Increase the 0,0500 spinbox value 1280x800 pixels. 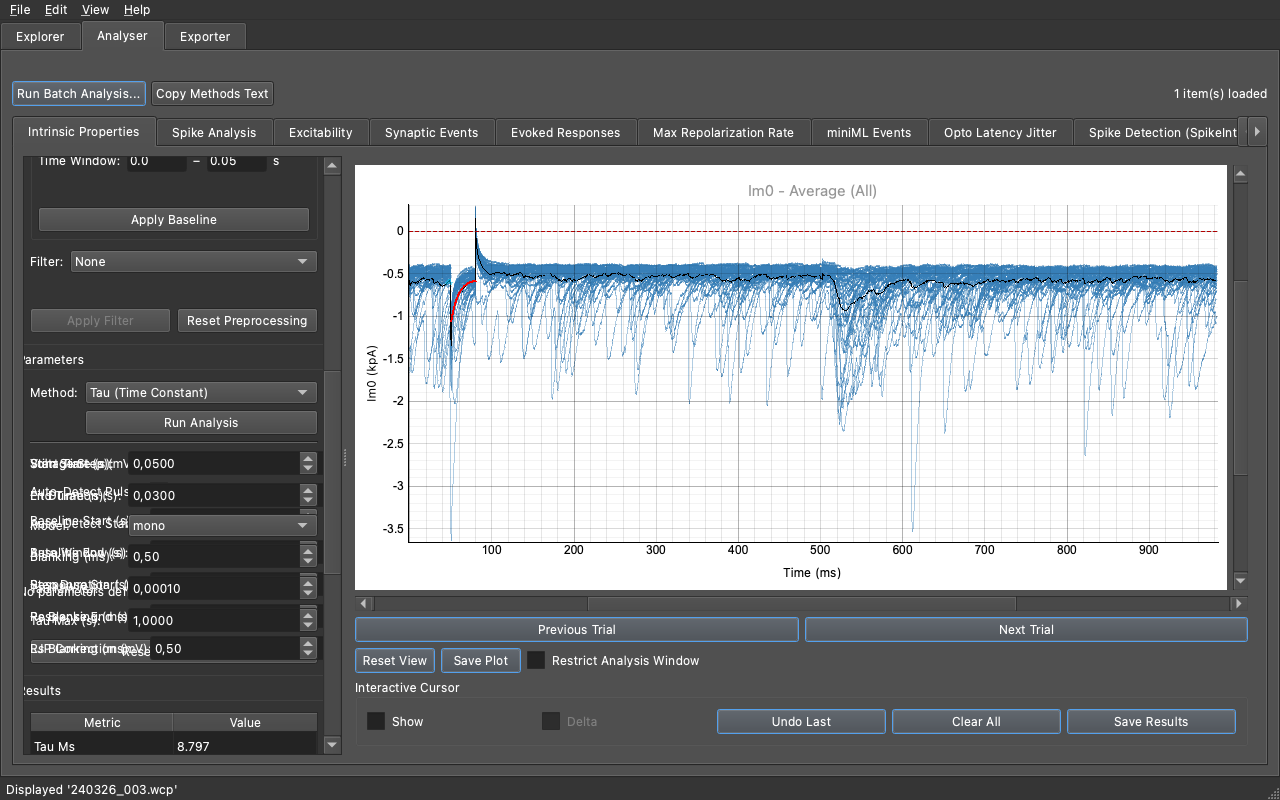click(308, 458)
